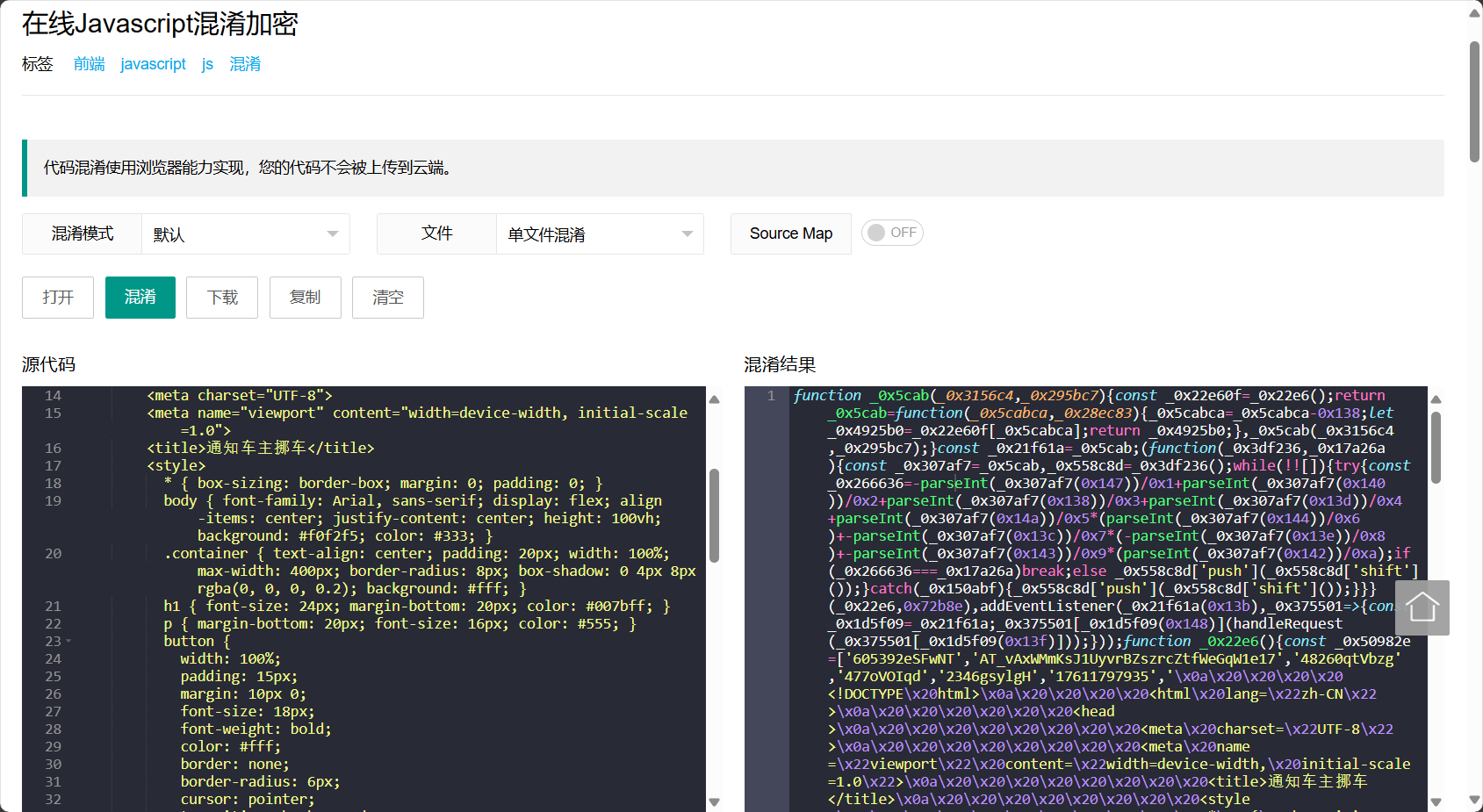Image resolution: width=1483 pixels, height=812 pixels.
Task: Toggle the Source Map OFF switch
Action: pos(892,233)
